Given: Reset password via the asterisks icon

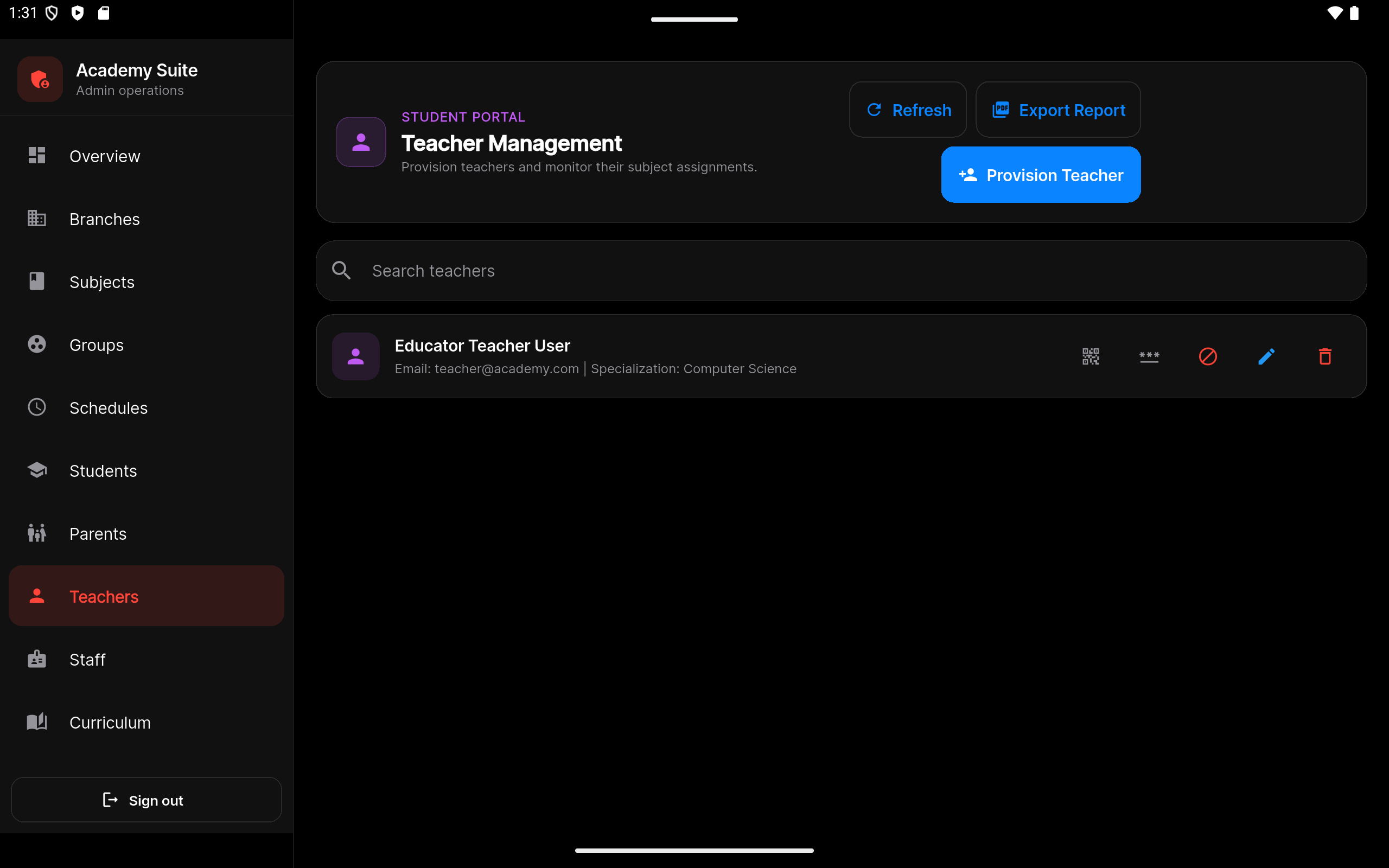Looking at the screenshot, I should [1149, 356].
